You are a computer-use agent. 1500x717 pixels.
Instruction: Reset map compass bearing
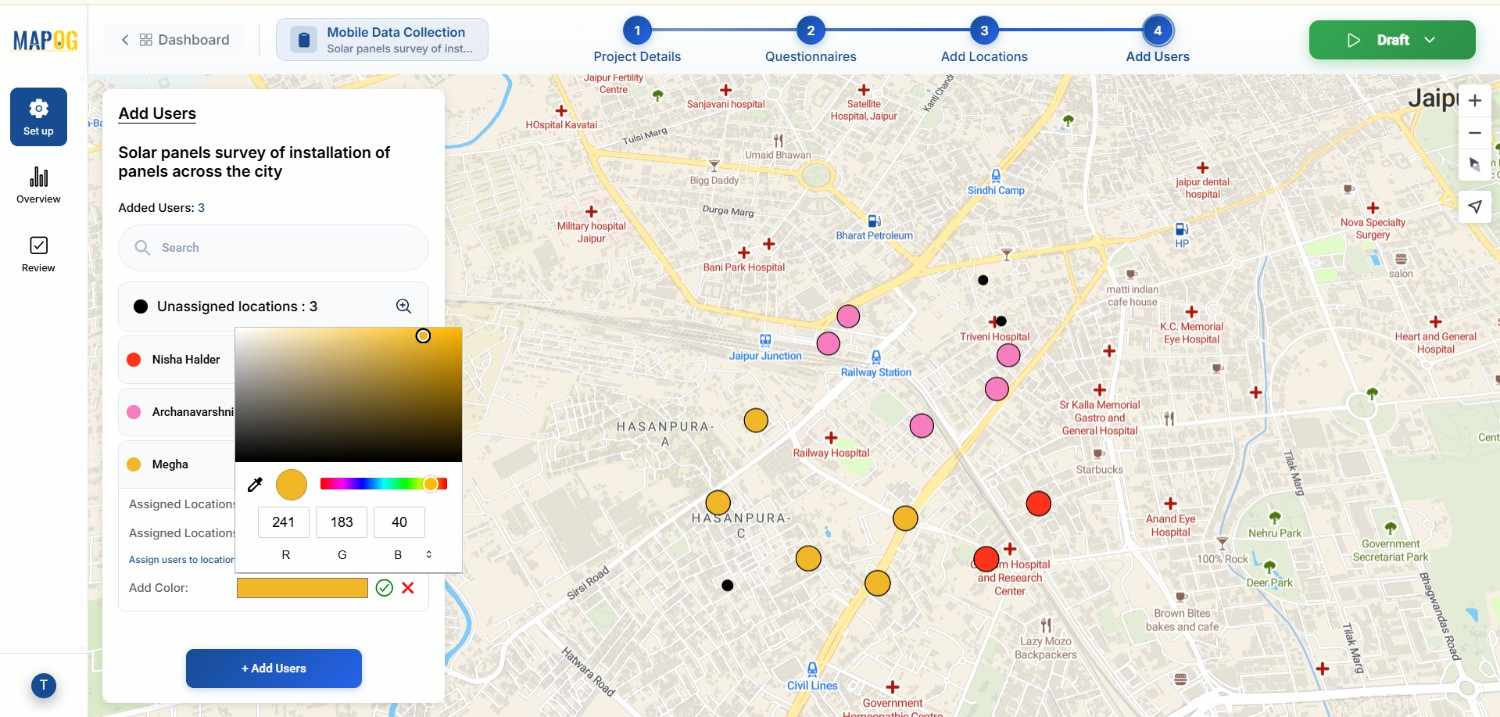(1474, 165)
